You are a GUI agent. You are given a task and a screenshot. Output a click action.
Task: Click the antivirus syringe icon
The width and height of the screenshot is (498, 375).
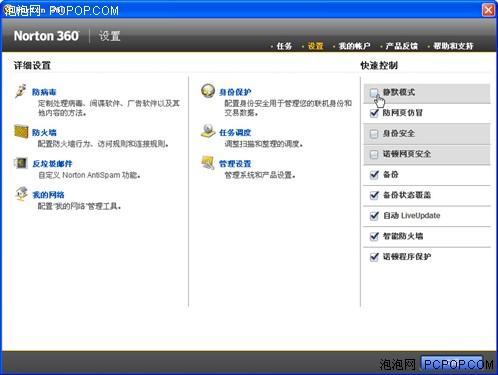pos(21,91)
